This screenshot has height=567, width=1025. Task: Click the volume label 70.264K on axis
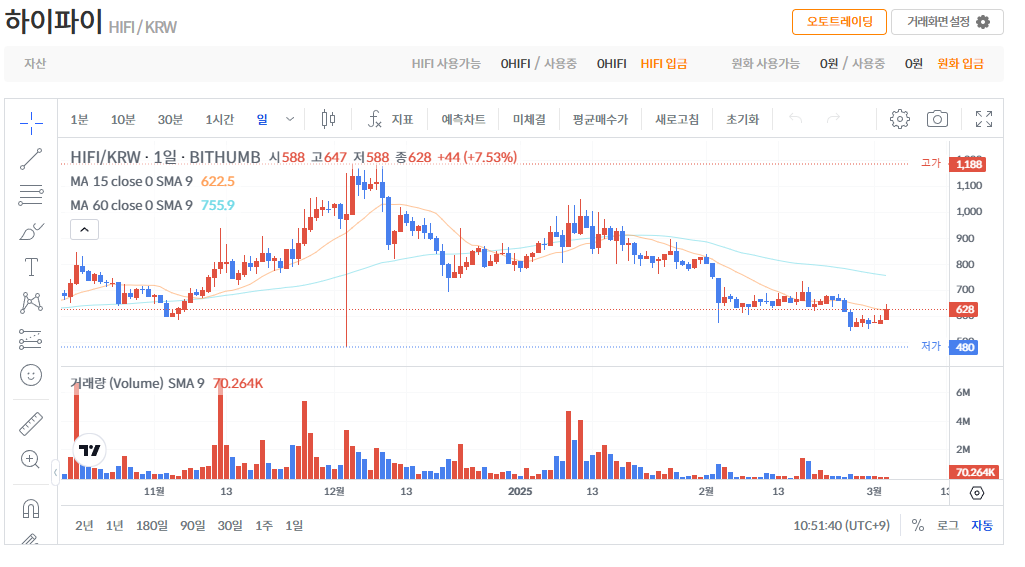pos(973,472)
